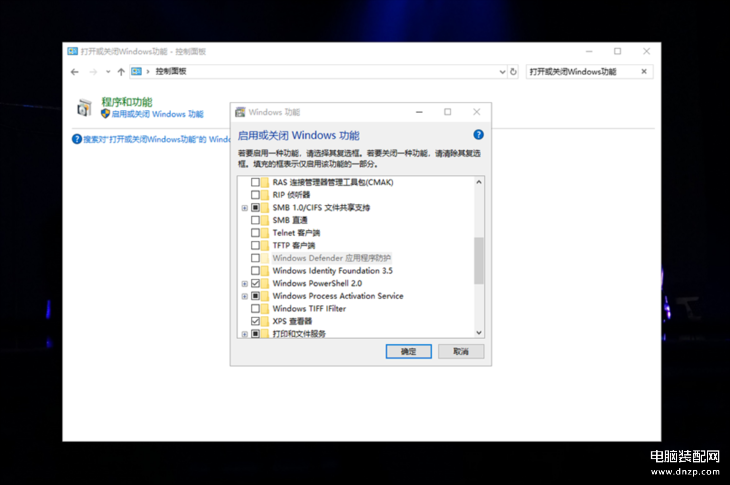Open 启用或关闭 Windows 功能 link
Viewport: 730px width, 485px height.
pos(157,114)
